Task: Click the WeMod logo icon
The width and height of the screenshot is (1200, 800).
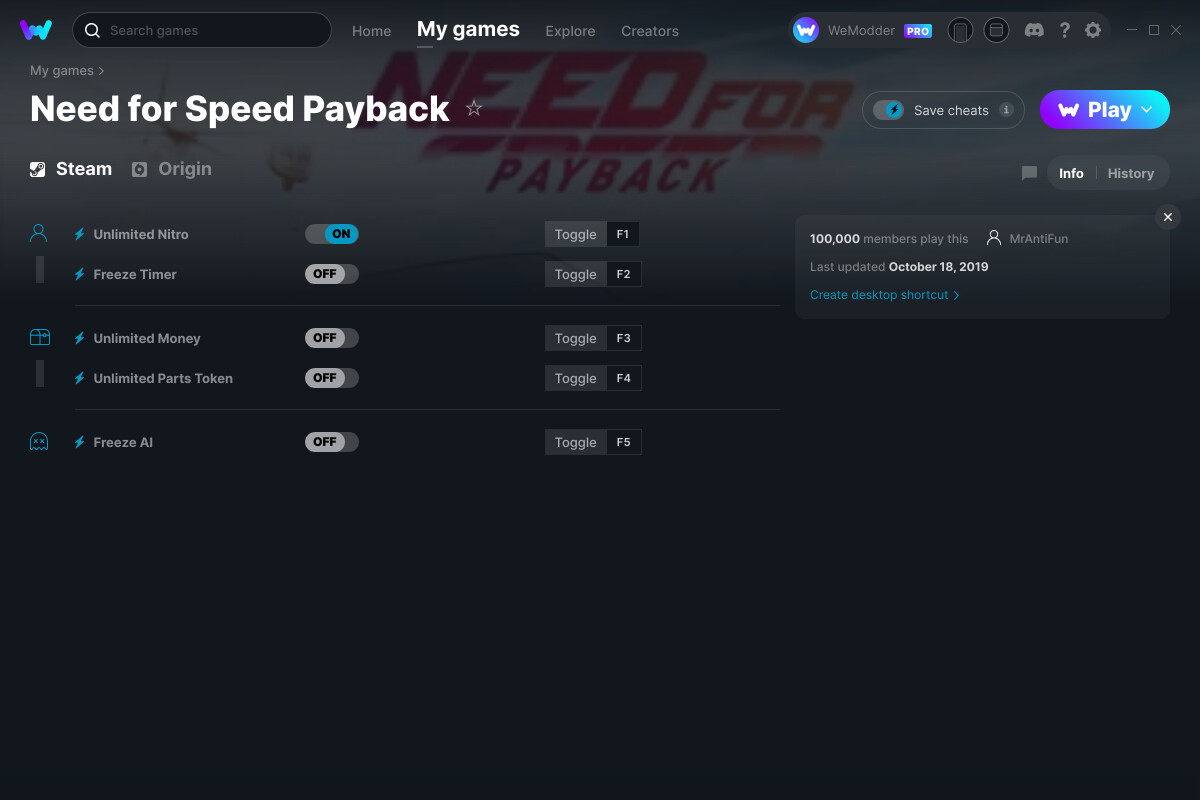Action: 36,30
